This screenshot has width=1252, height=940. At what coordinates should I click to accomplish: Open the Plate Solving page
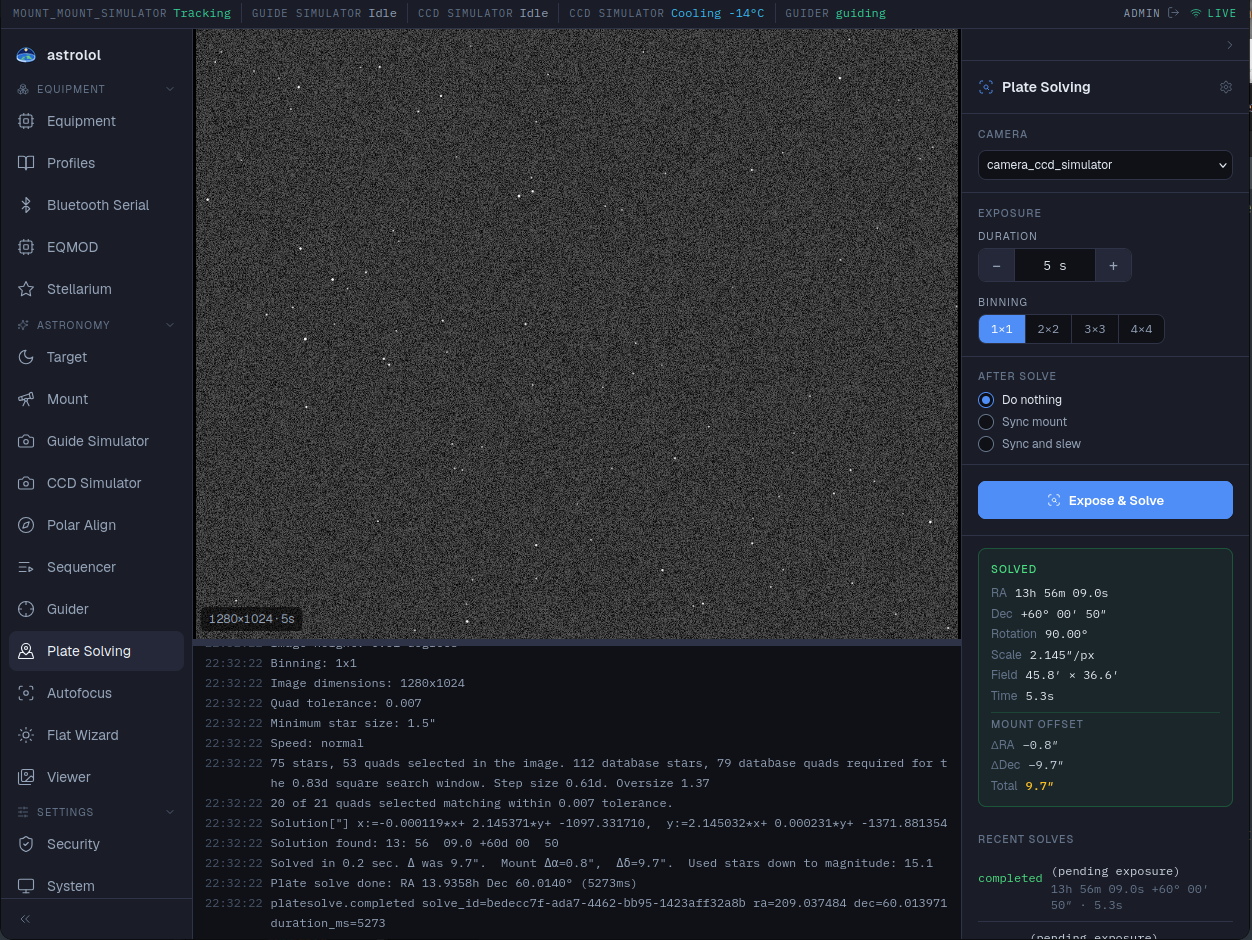pyautogui.click(x=96, y=651)
